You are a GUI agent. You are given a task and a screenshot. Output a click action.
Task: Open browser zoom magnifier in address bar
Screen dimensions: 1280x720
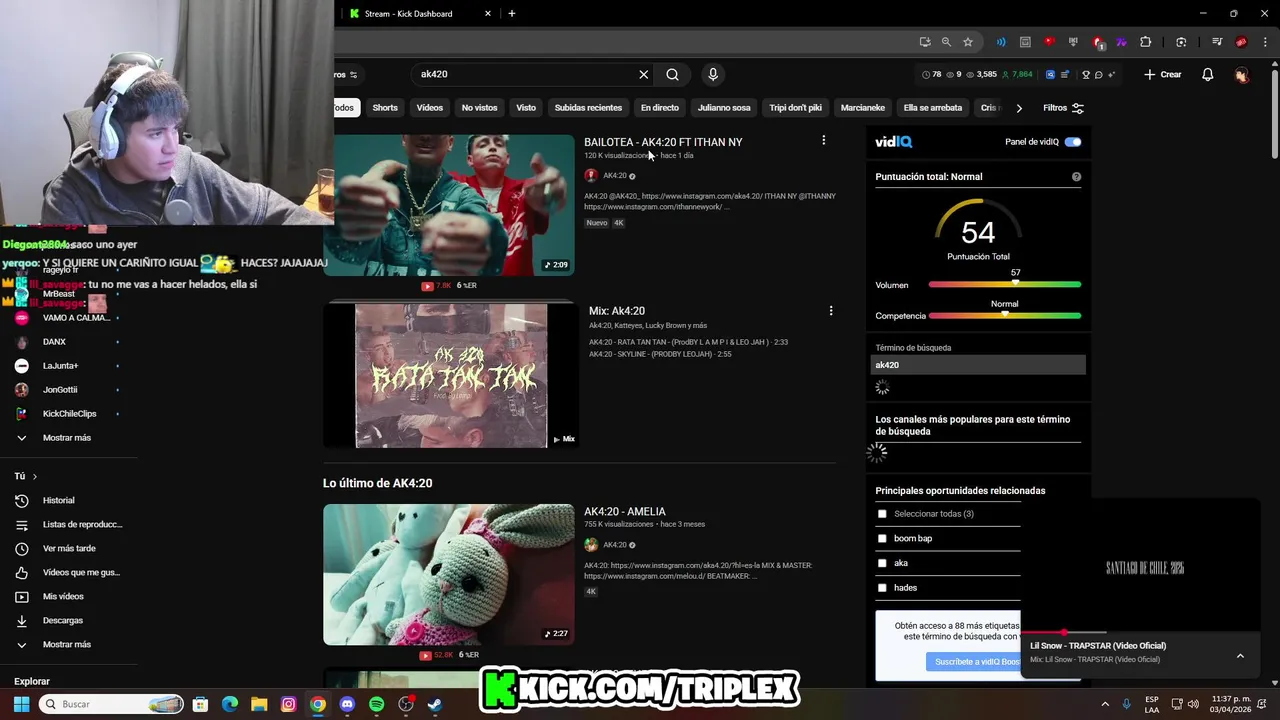(x=946, y=42)
